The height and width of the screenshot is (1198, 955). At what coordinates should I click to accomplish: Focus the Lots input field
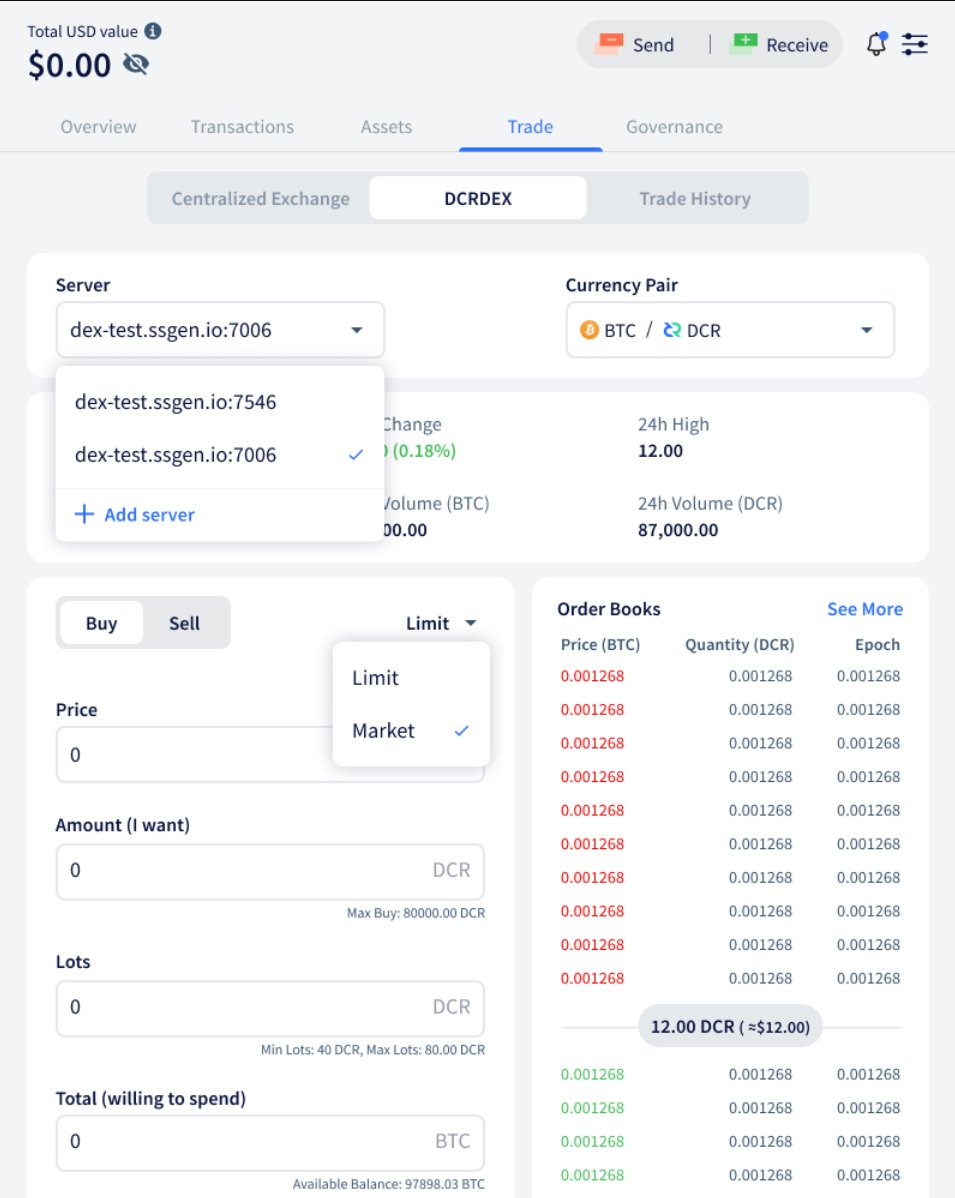coord(270,1008)
